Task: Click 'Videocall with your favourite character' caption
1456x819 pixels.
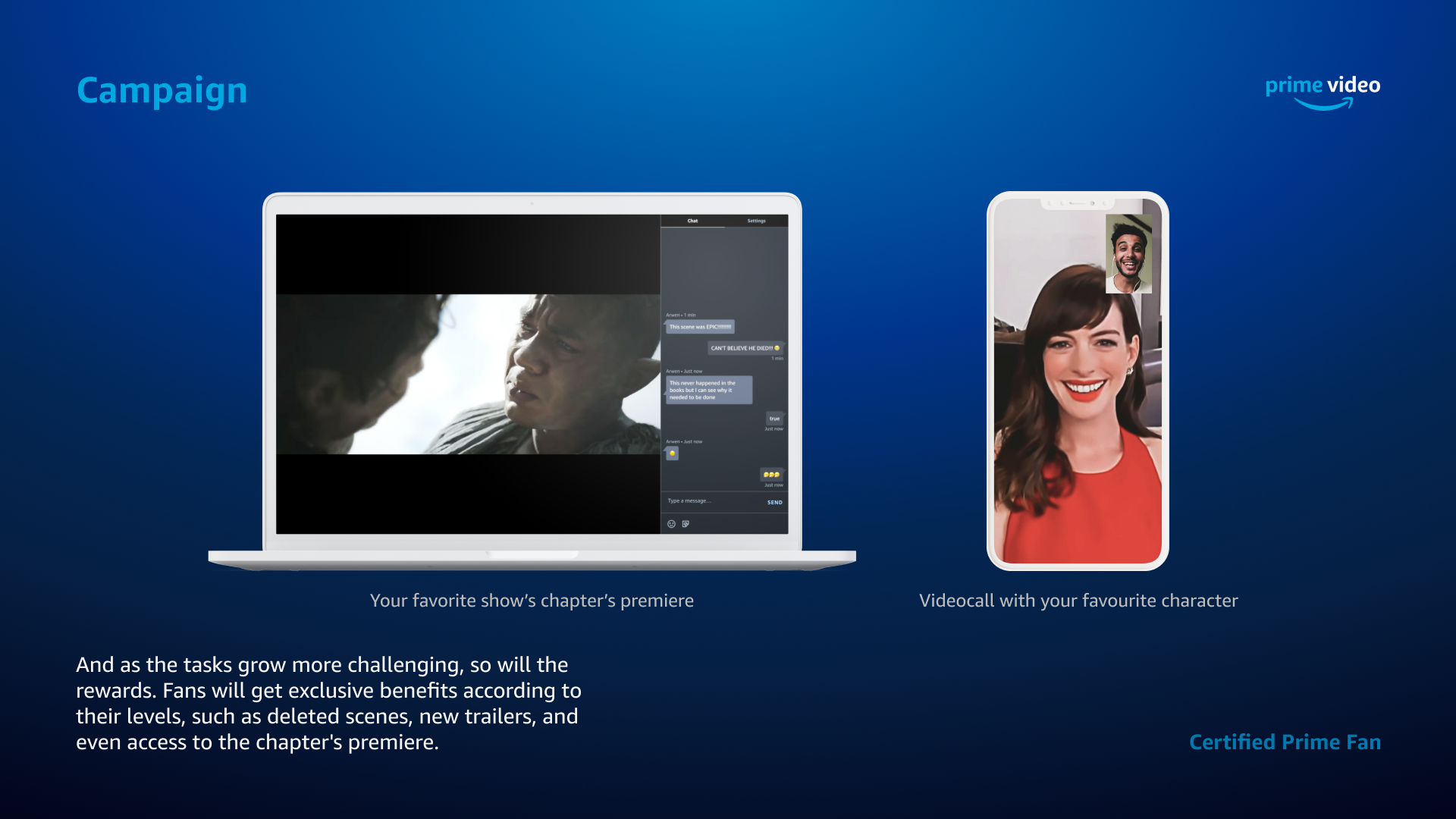Action: coord(1078,601)
